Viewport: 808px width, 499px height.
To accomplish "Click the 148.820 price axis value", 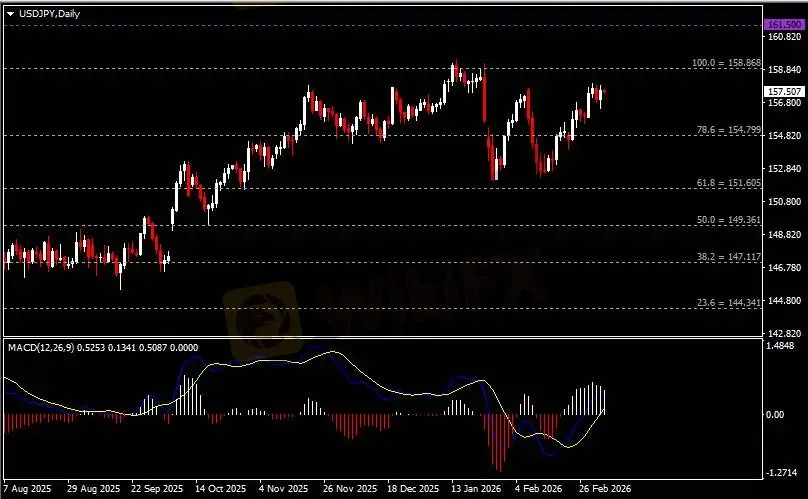I will coord(784,235).
